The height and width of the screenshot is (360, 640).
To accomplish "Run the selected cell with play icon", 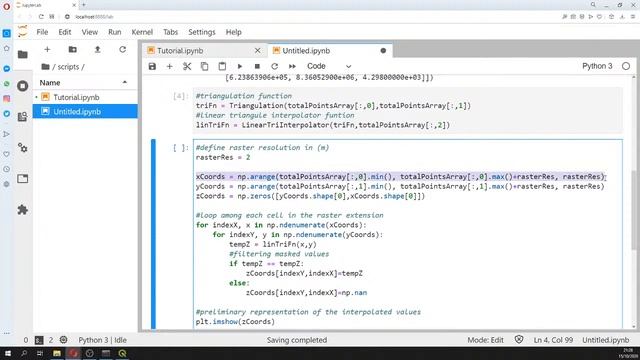I will pyautogui.click(x=240, y=66).
